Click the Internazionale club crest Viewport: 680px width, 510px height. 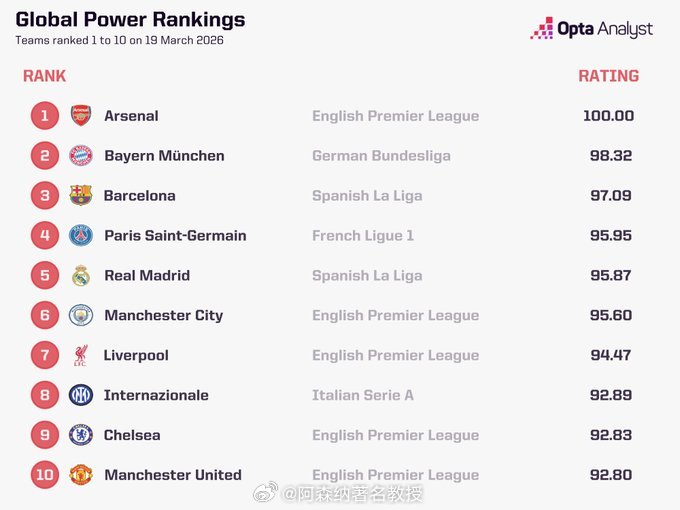[x=81, y=395]
